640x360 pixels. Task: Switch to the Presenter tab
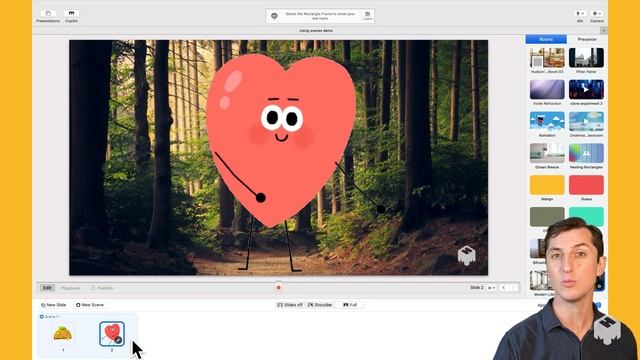pyautogui.click(x=587, y=39)
